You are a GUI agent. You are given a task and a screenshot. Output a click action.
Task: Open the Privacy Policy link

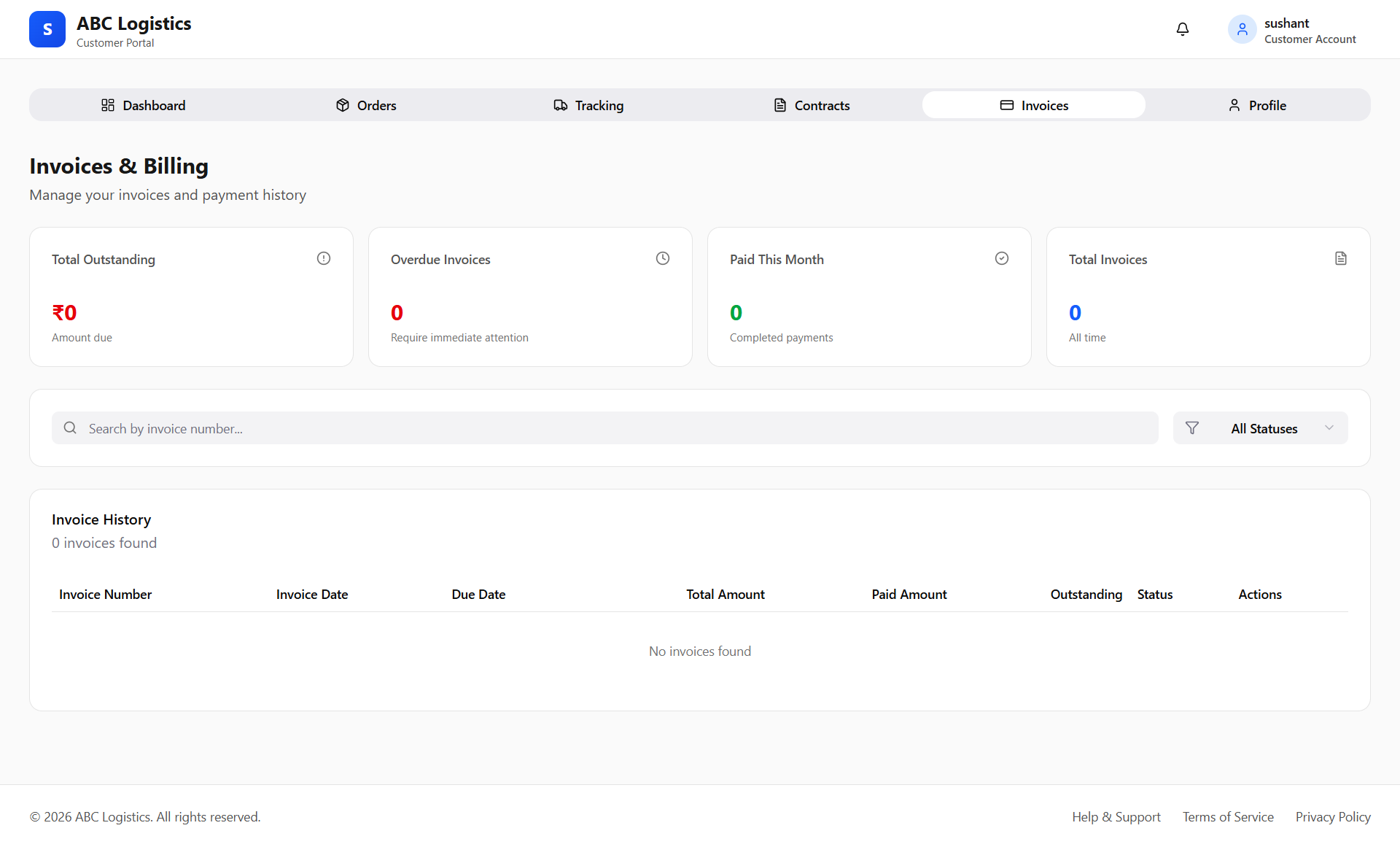click(x=1332, y=816)
